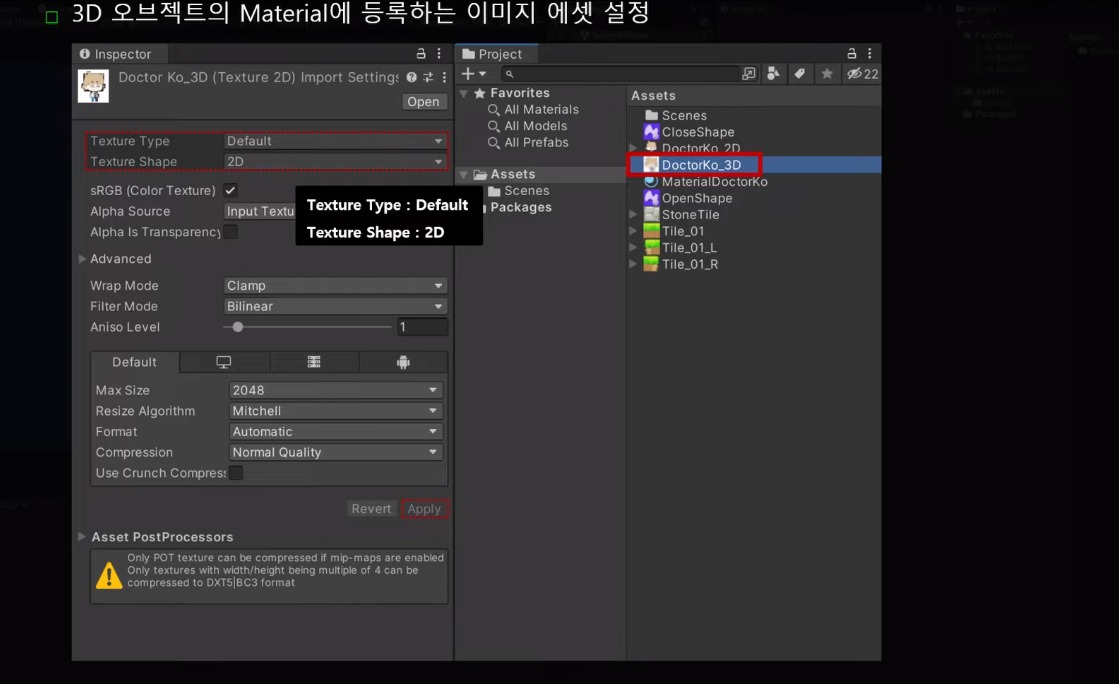This screenshot has width=1119, height=684.
Task: Open Texture Shape dropdown
Action: click(335, 162)
